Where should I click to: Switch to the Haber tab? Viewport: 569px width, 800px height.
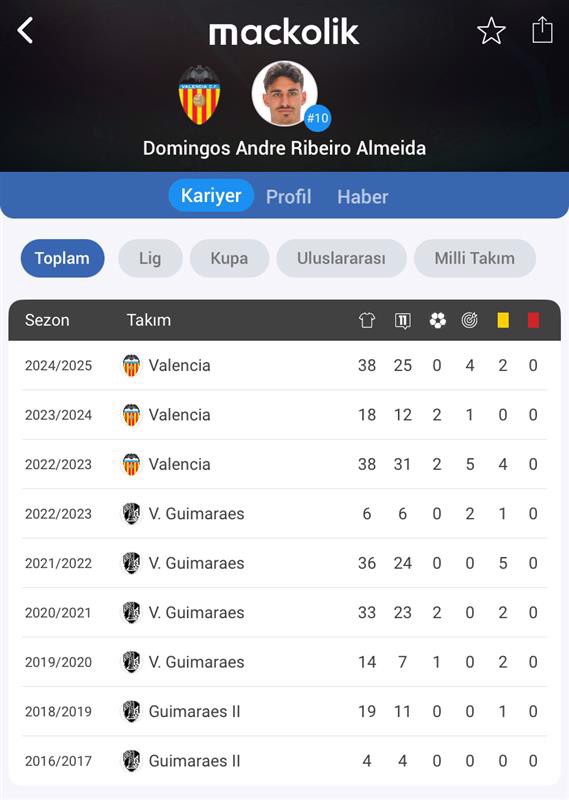[x=362, y=196]
